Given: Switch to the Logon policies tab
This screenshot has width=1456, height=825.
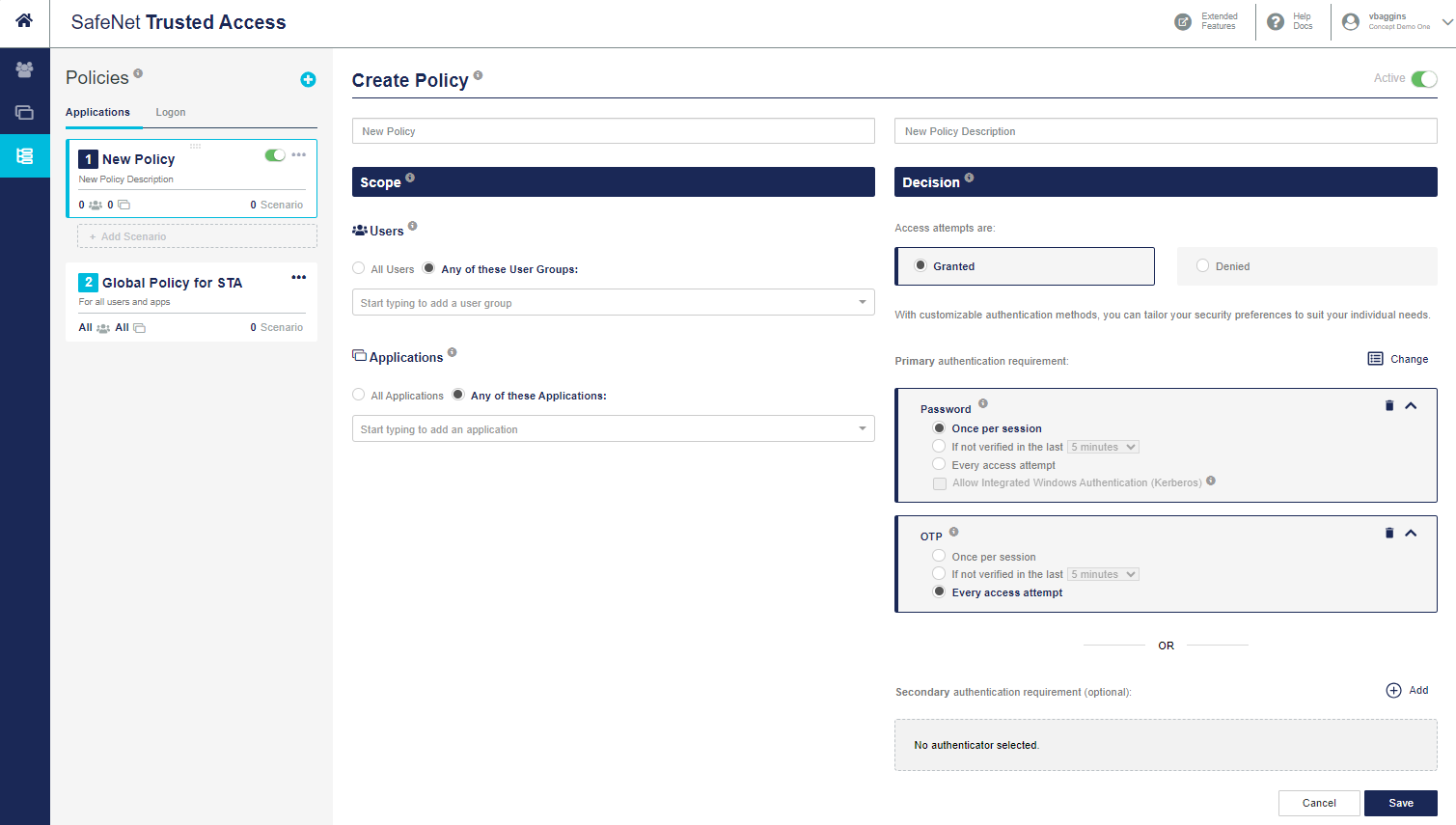Looking at the screenshot, I should pos(171,112).
